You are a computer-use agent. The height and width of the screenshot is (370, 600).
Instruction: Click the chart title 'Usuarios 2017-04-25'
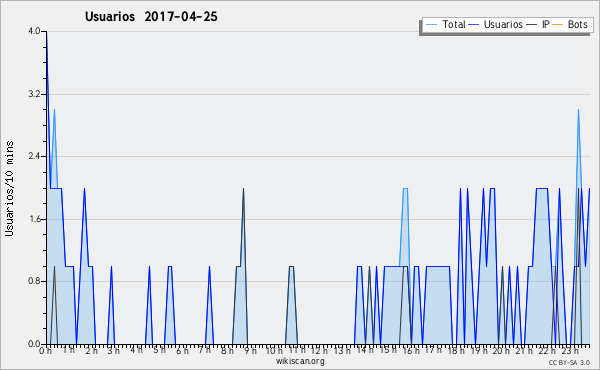click(151, 16)
